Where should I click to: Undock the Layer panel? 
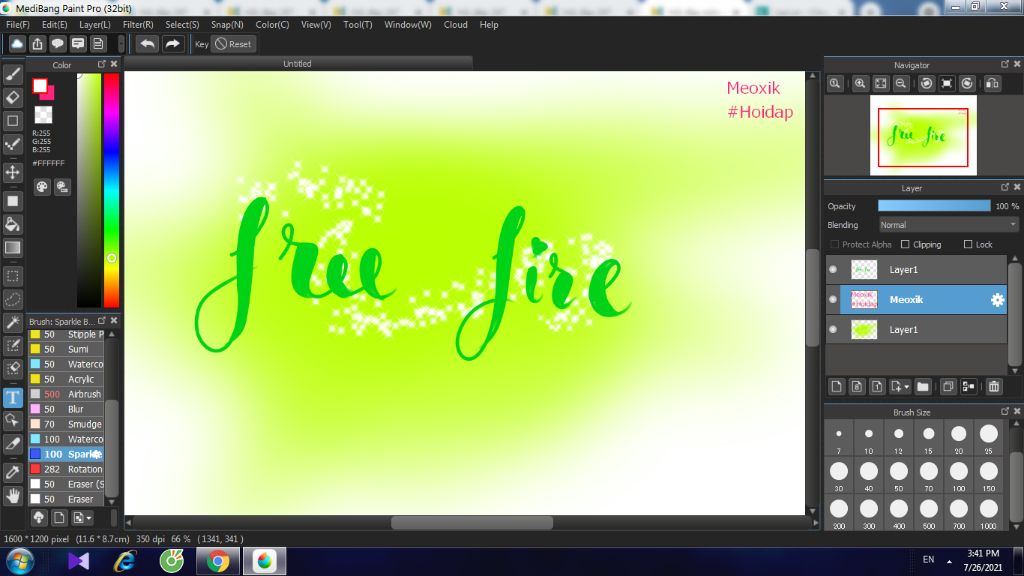[1004, 187]
